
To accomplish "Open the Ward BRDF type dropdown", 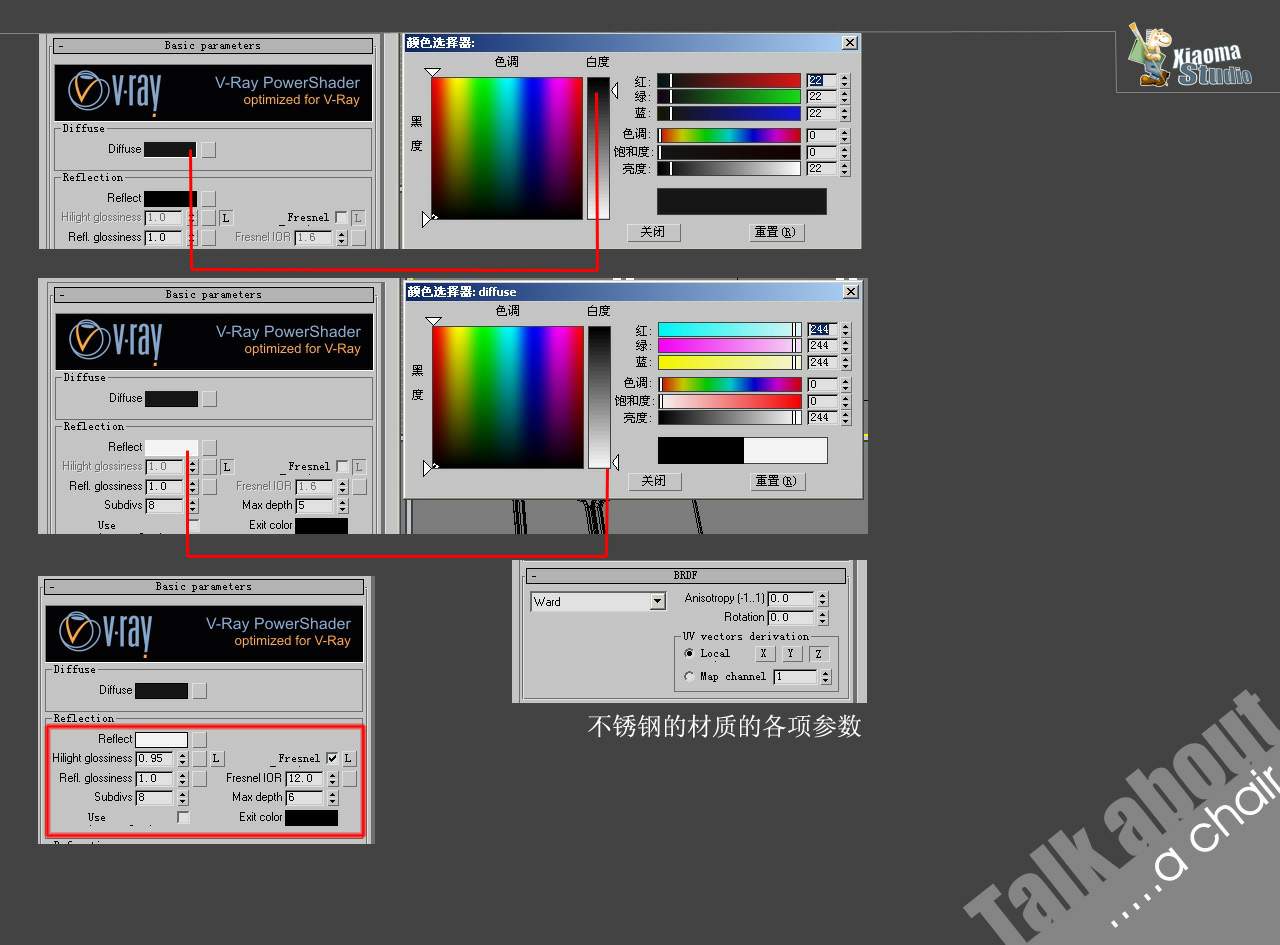I will (657, 602).
